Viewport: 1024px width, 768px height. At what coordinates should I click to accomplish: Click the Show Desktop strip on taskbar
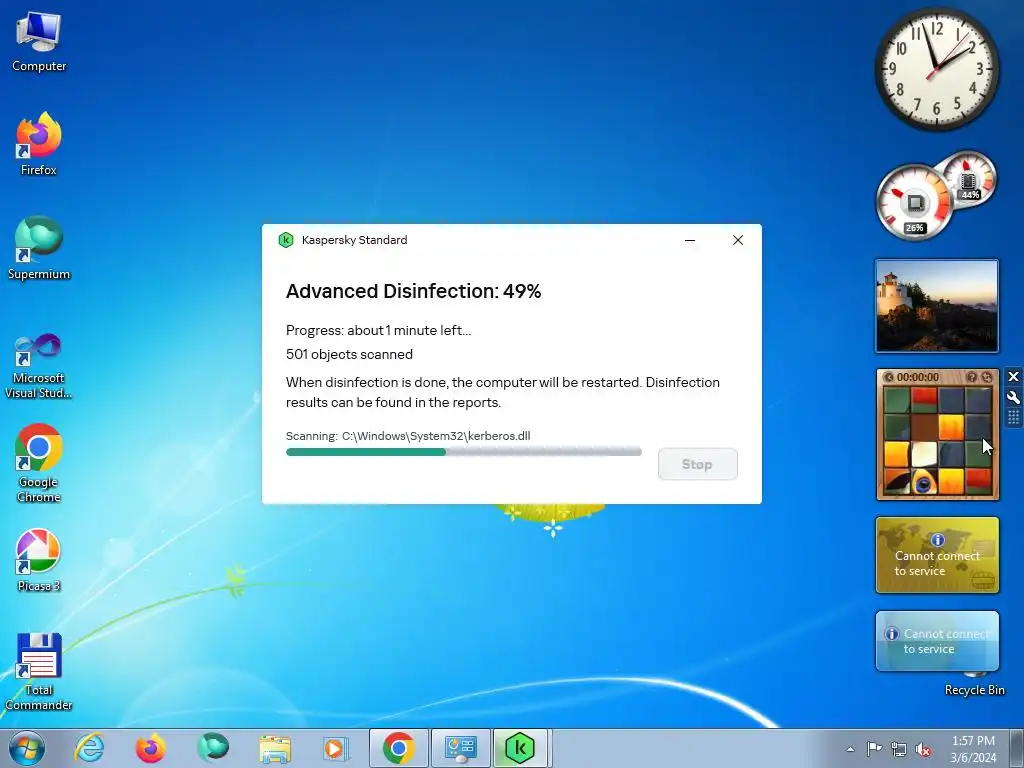tap(1017, 748)
